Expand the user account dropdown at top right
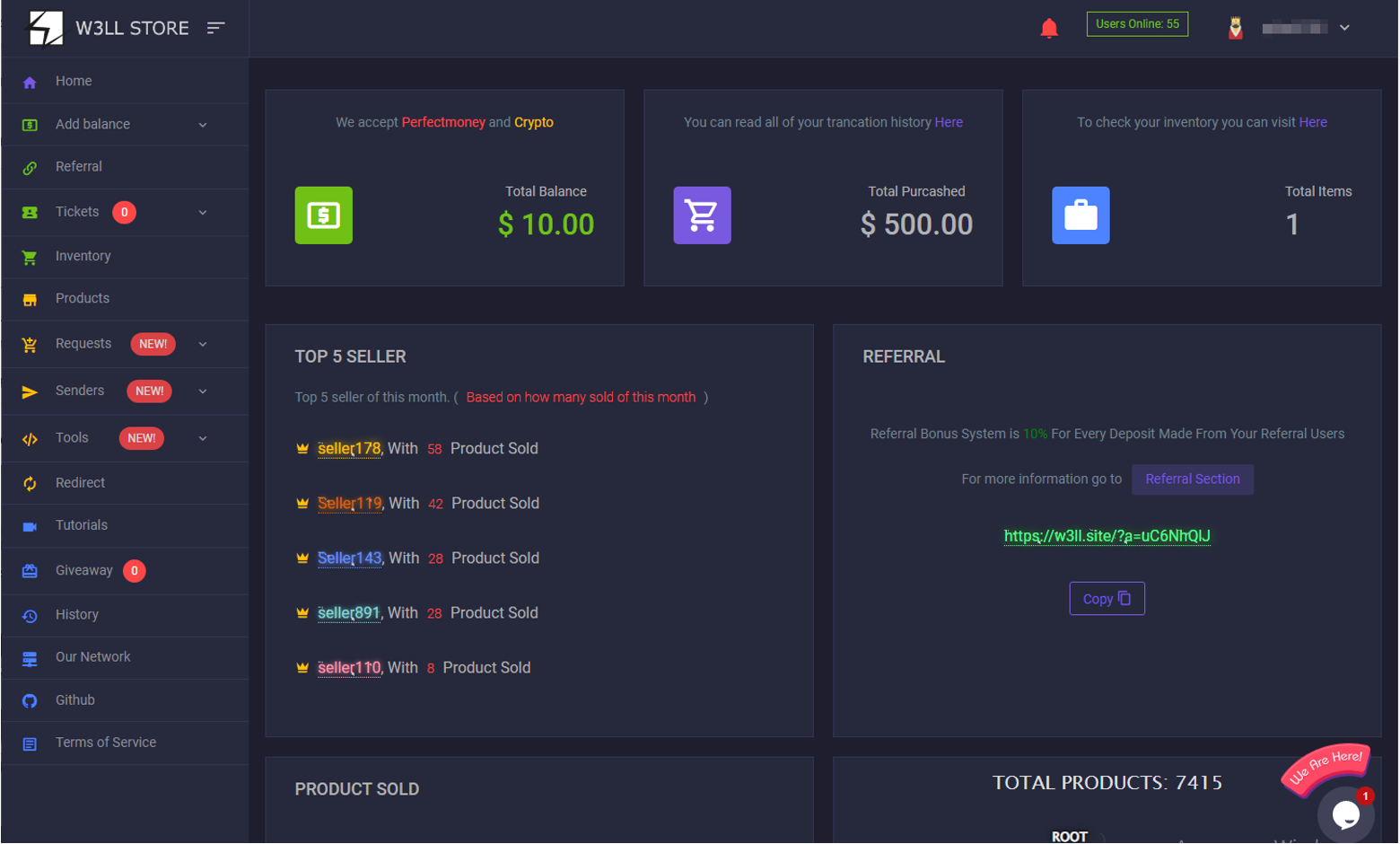The height and width of the screenshot is (844, 1400). [x=1345, y=27]
